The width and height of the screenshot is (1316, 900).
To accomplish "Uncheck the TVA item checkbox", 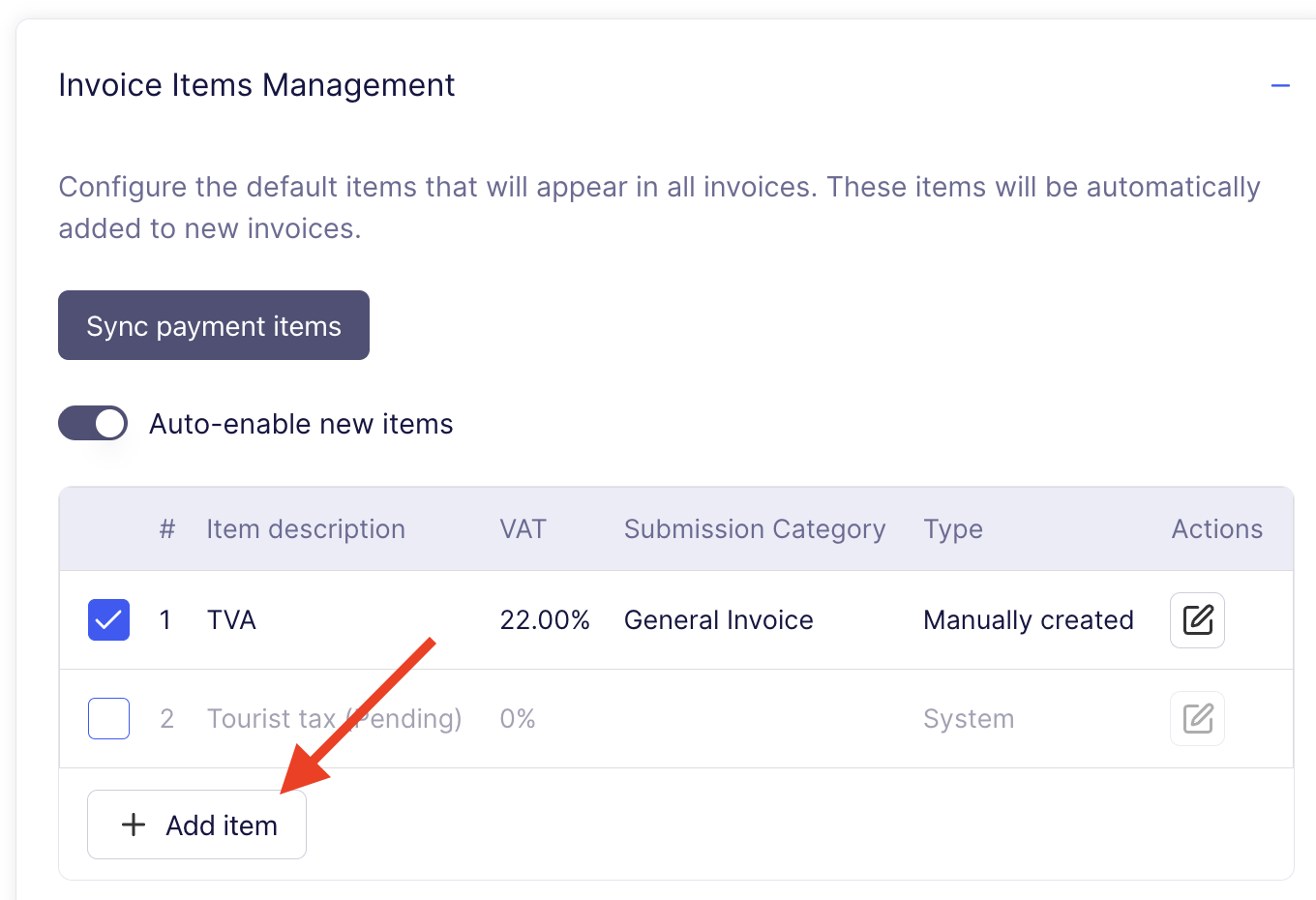I will point(108,620).
